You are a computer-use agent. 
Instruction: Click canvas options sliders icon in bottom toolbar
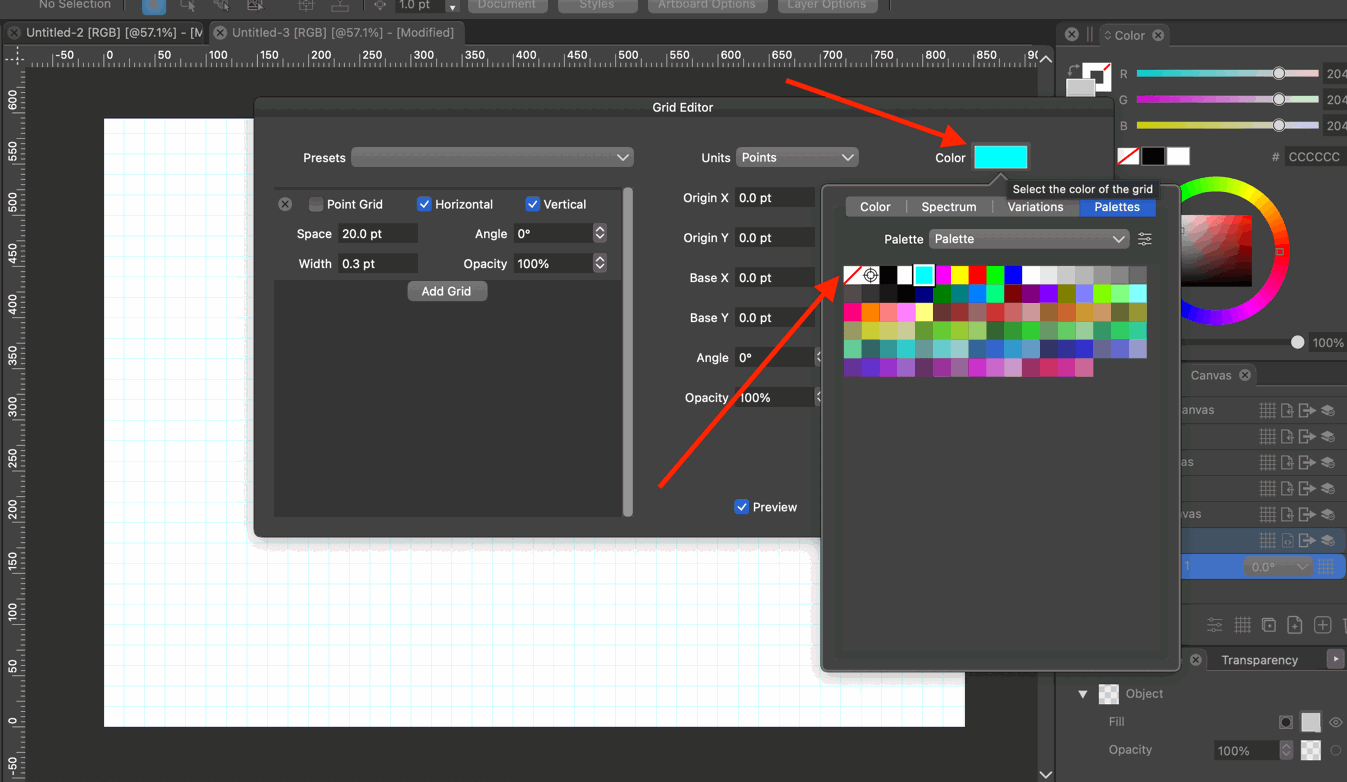[x=1214, y=625]
